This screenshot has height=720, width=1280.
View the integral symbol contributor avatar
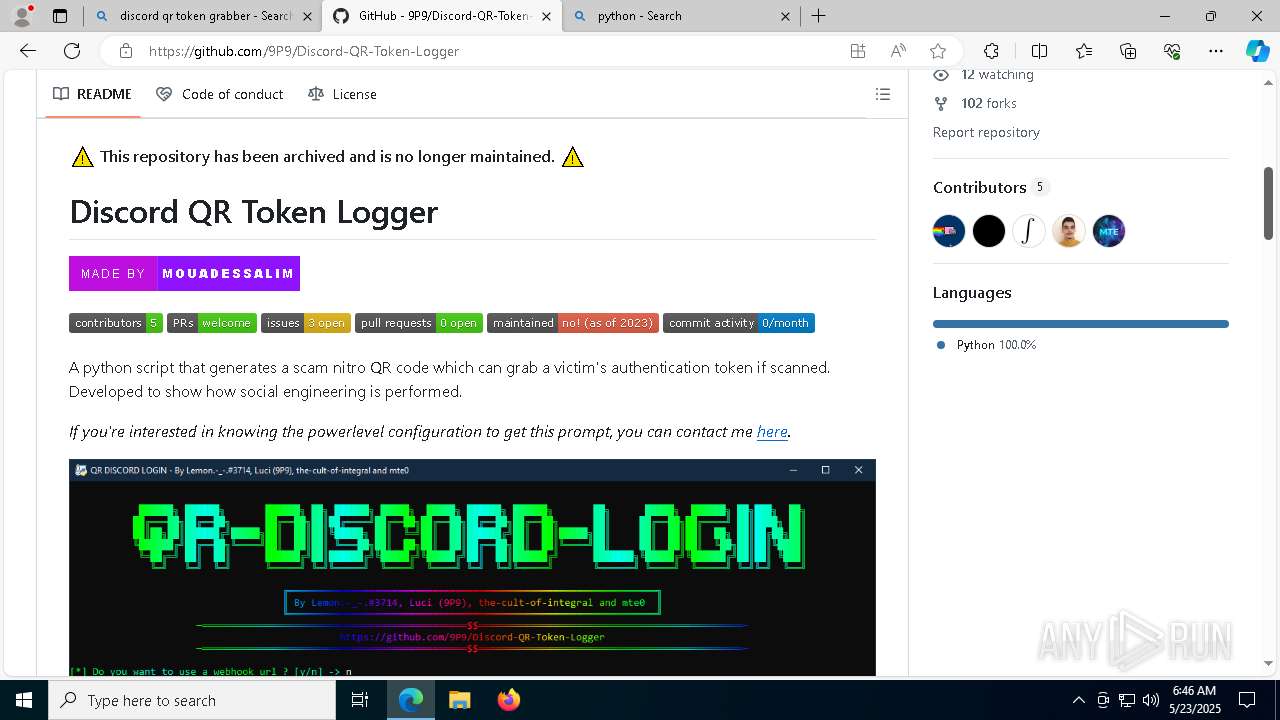tap(1029, 231)
